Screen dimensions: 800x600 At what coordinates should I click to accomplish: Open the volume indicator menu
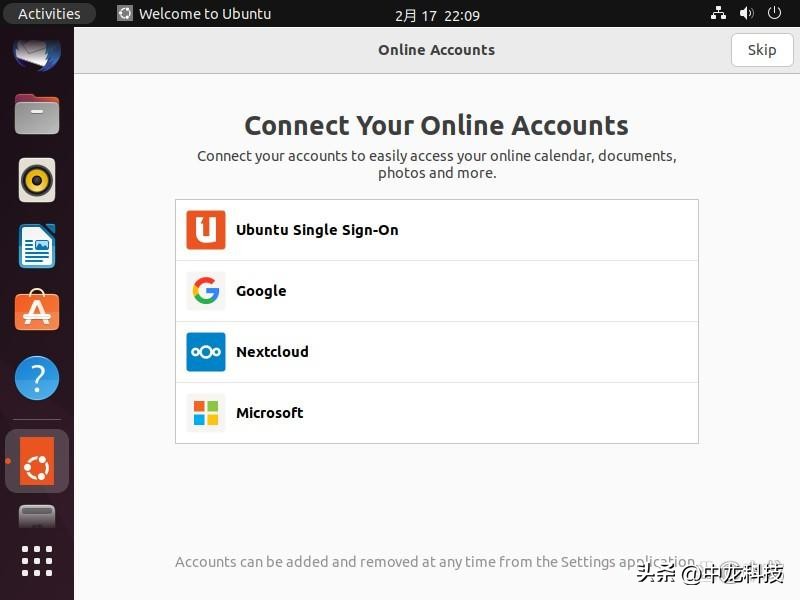point(746,13)
